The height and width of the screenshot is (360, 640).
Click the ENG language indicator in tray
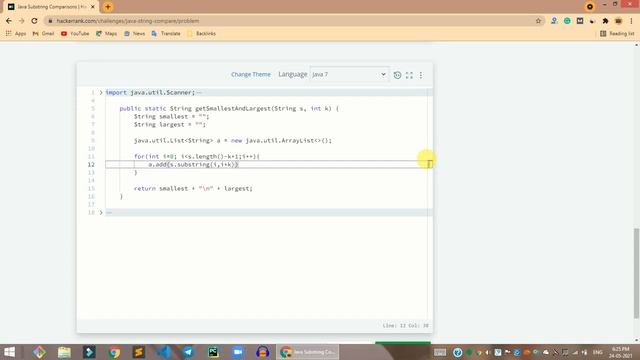click(598, 352)
